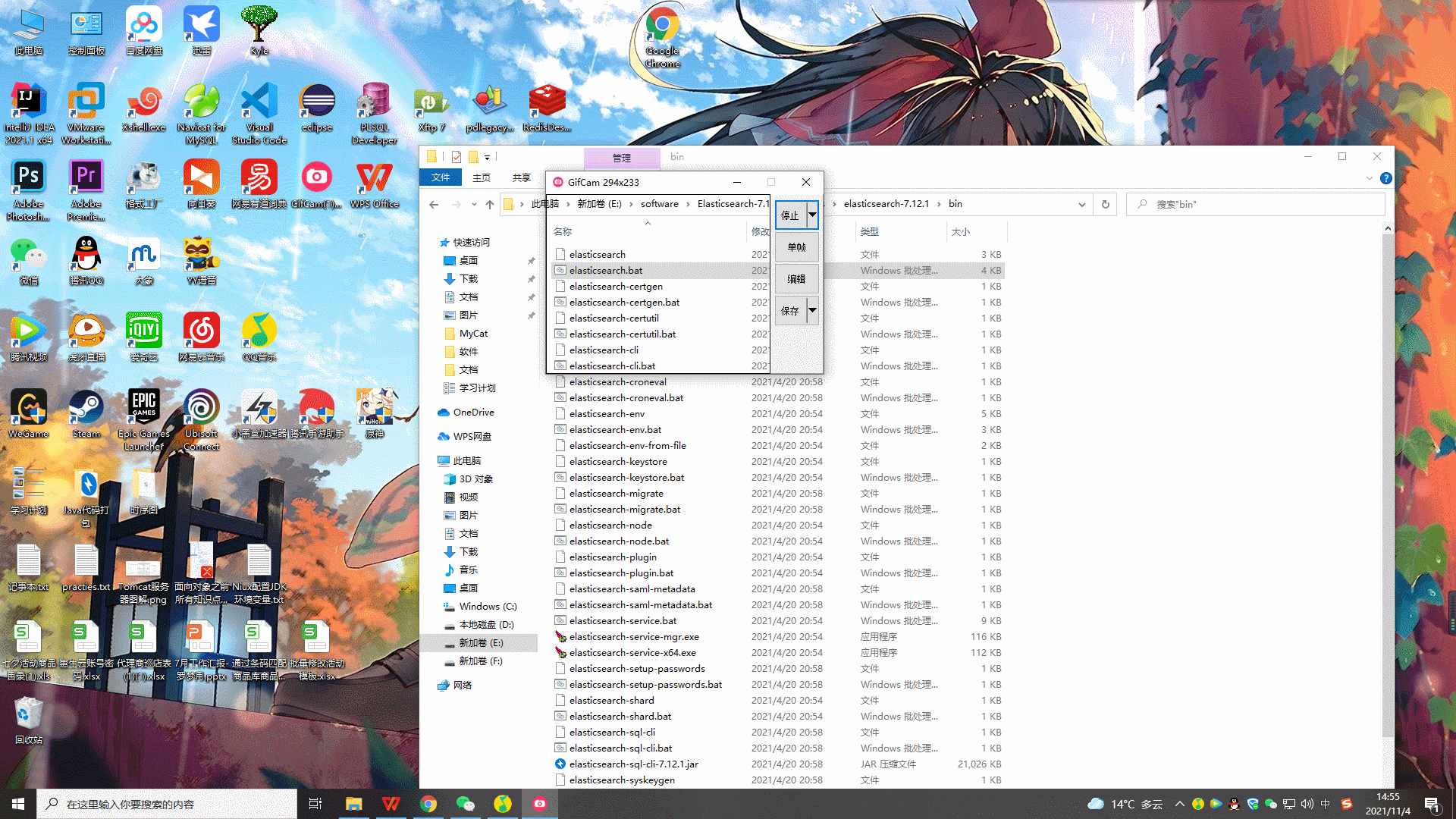Show hidden system tray icons

click(1179, 804)
